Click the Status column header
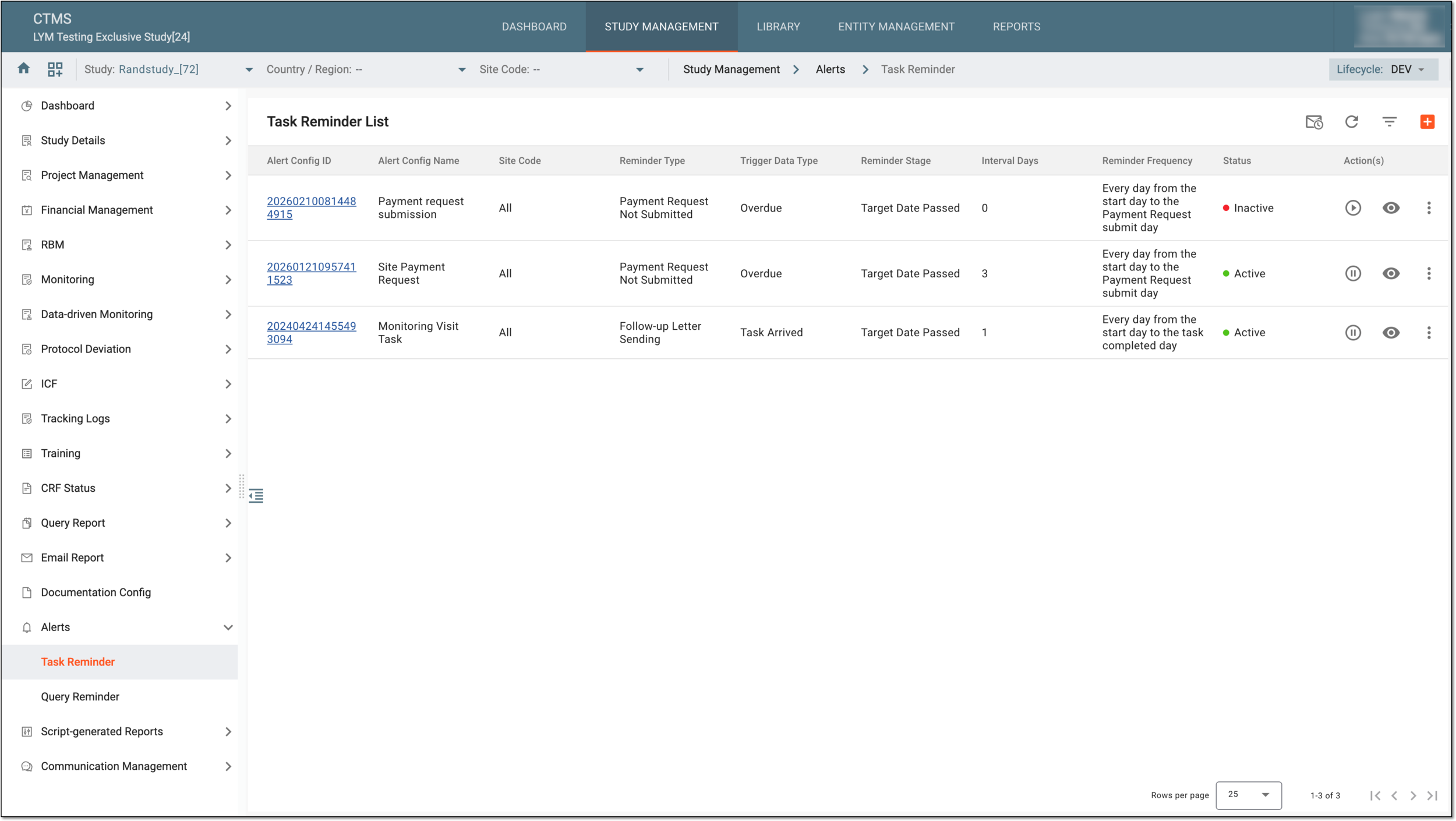1456x821 pixels. [x=1236, y=161]
